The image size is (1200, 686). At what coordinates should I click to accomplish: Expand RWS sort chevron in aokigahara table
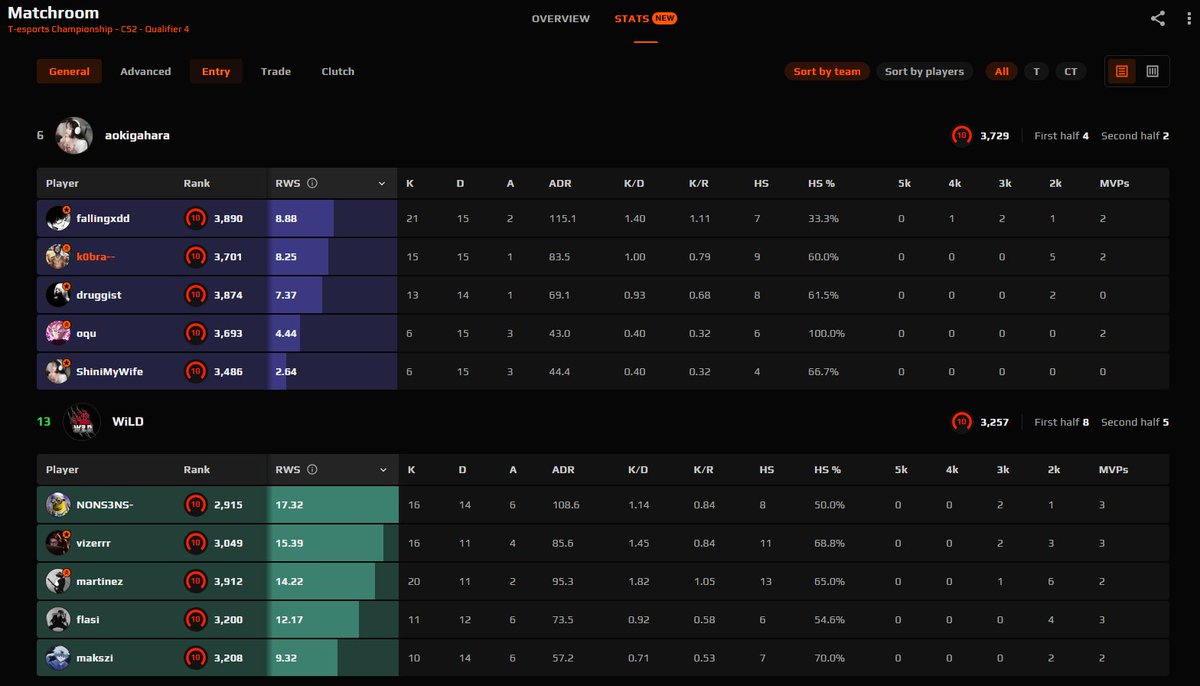pos(382,184)
